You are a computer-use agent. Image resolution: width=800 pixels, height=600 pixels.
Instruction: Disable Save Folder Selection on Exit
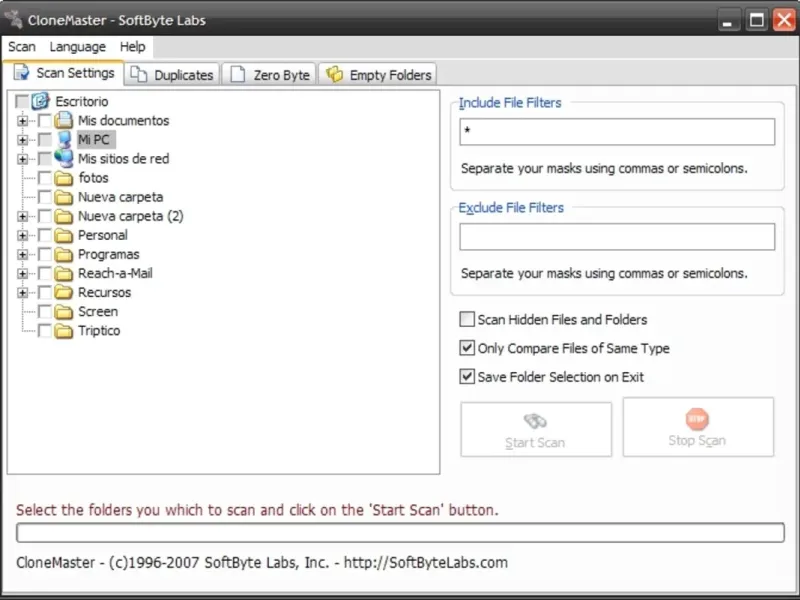click(x=467, y=377)
